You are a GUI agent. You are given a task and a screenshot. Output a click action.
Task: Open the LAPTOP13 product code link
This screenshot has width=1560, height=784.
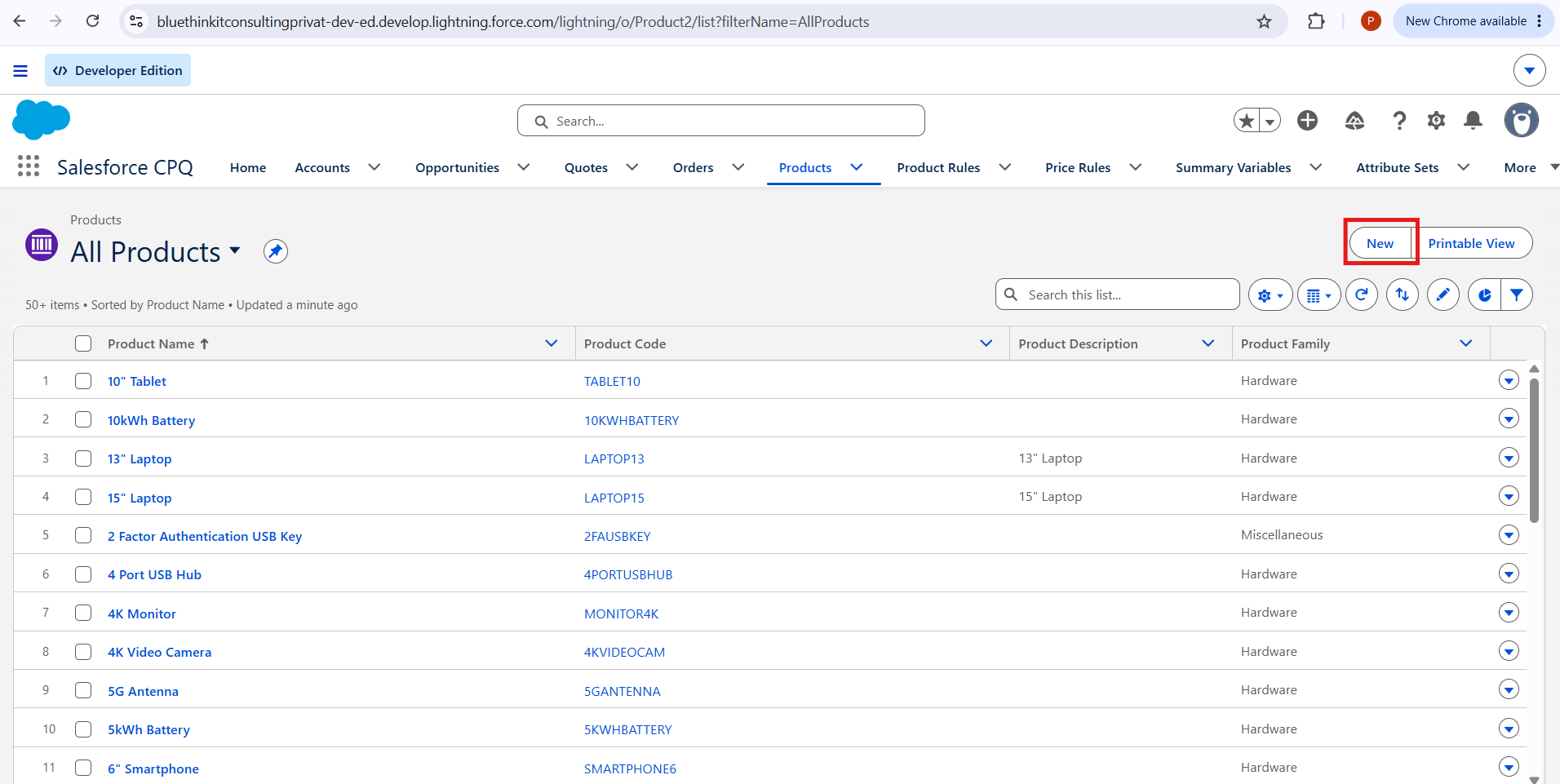tap(614, 458)
